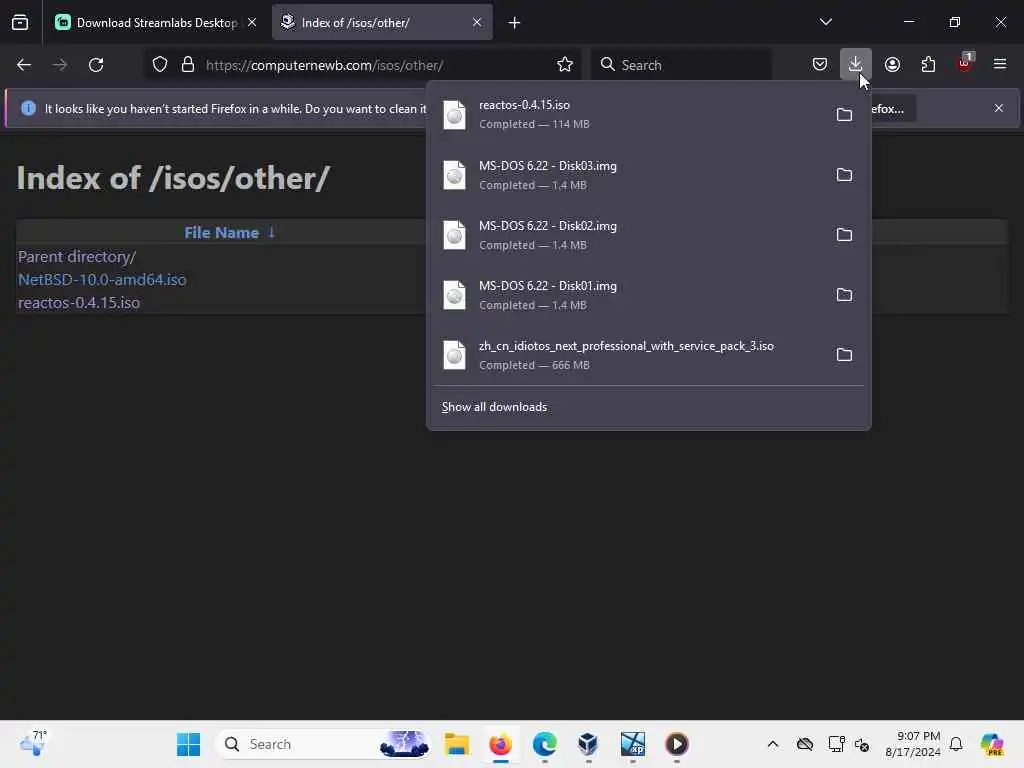Image resolution: width=1024 pixels, height=768 pixels.
Task: Open downloaded MS-DOS 6.22 - Disk03.img entry
Action: pyautogui.click(x=629, y=175)
